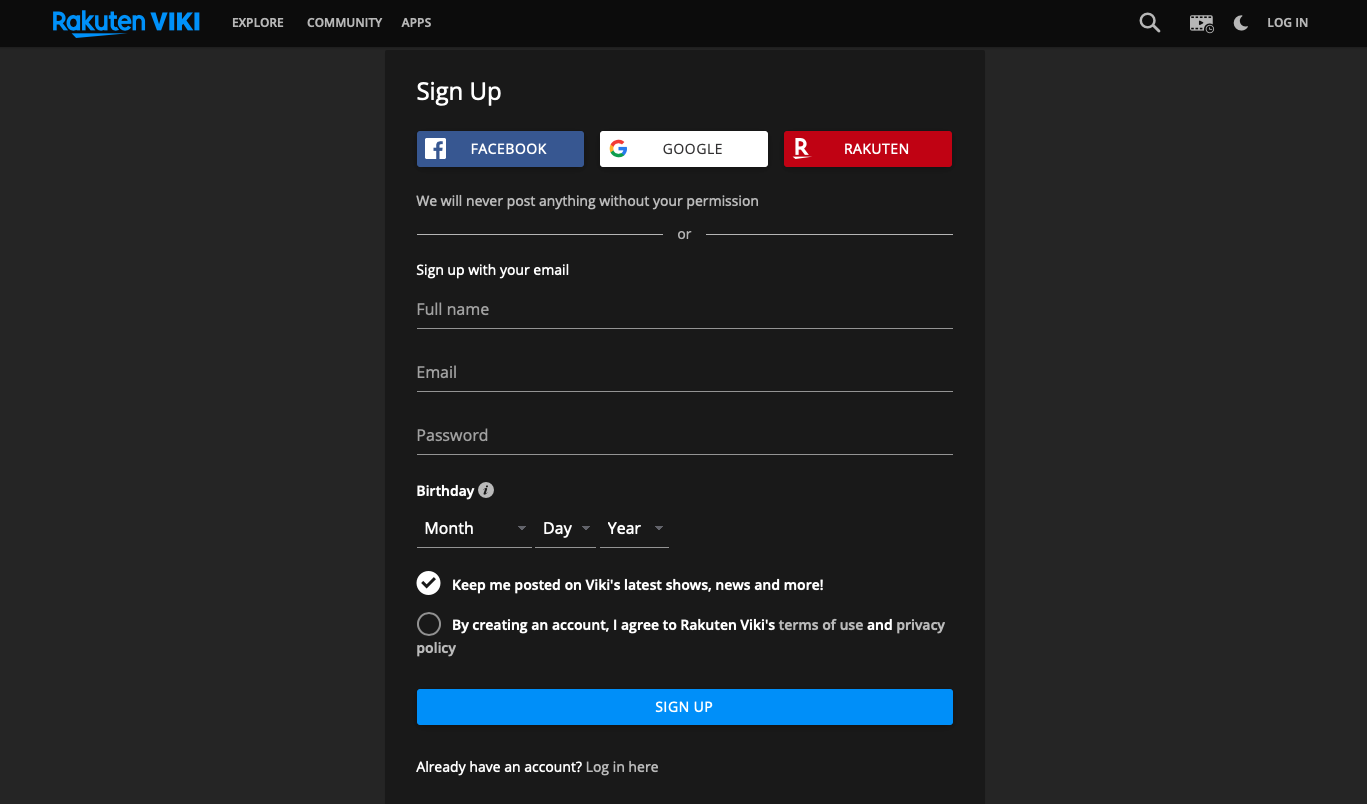Image resolution: width=1367 pixels, height=804 pixels.
Task: Click the birthday info icon
Action: pyautogui.click(x=486, y=490)
